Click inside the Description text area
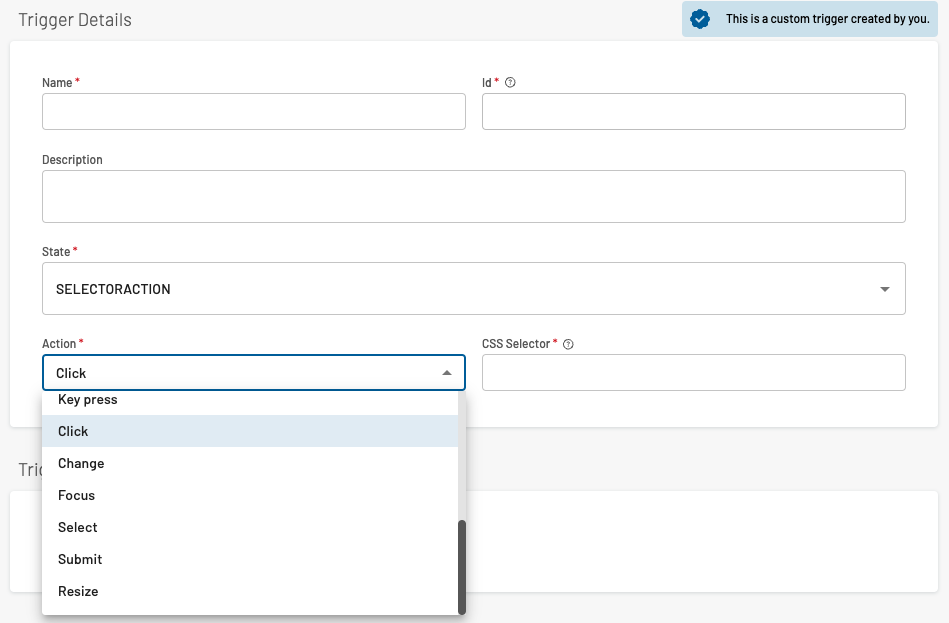Viewport: 949px width, 623px height. (473, 196)
